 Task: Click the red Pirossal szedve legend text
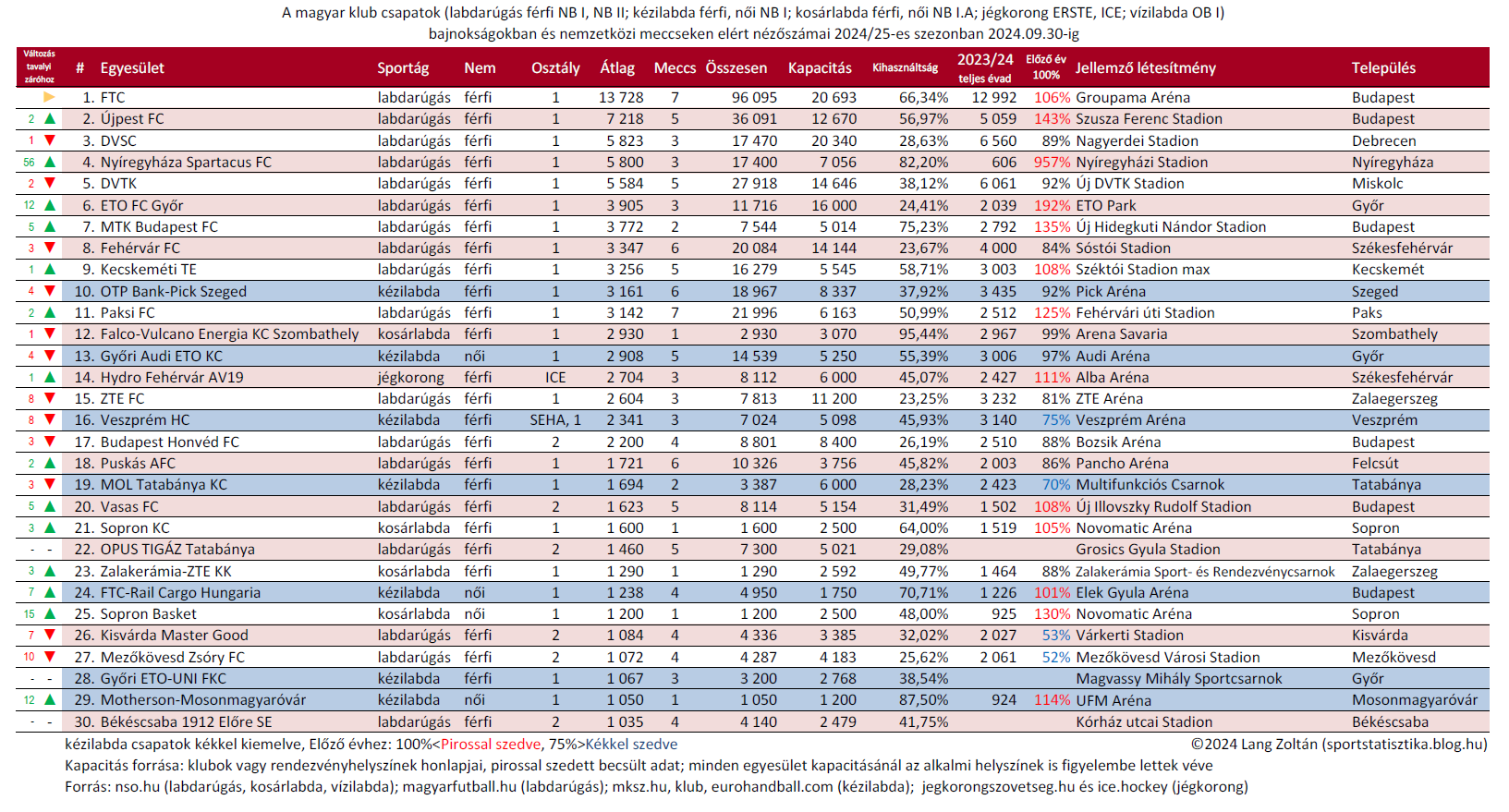(491, 744)
